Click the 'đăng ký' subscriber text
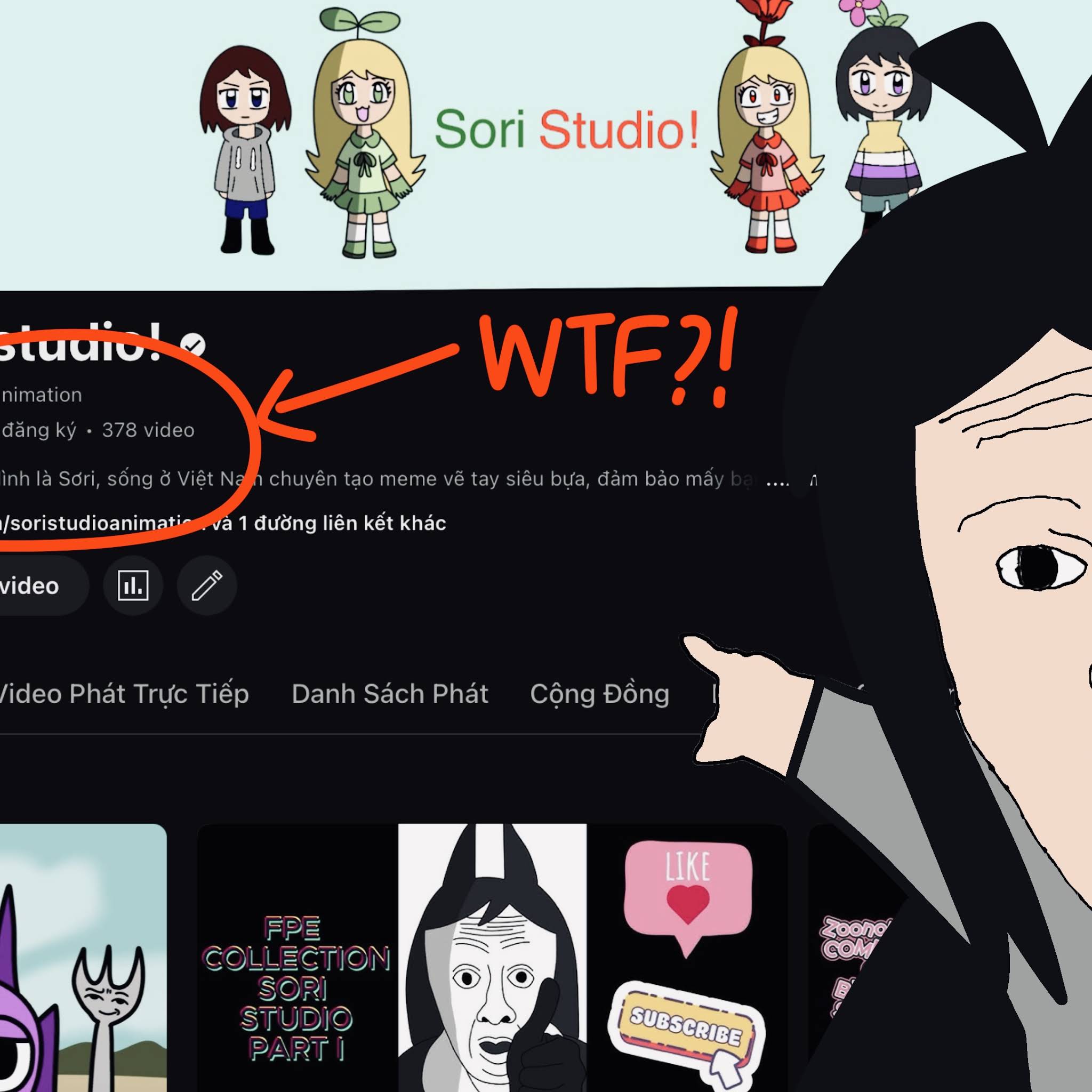Screen dimensions: 1092x1092 38,430
